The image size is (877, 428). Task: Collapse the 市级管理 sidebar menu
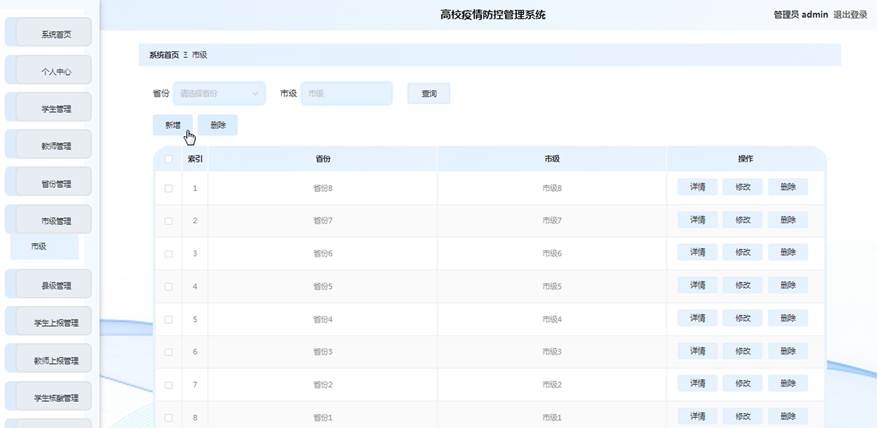point(49,219)
